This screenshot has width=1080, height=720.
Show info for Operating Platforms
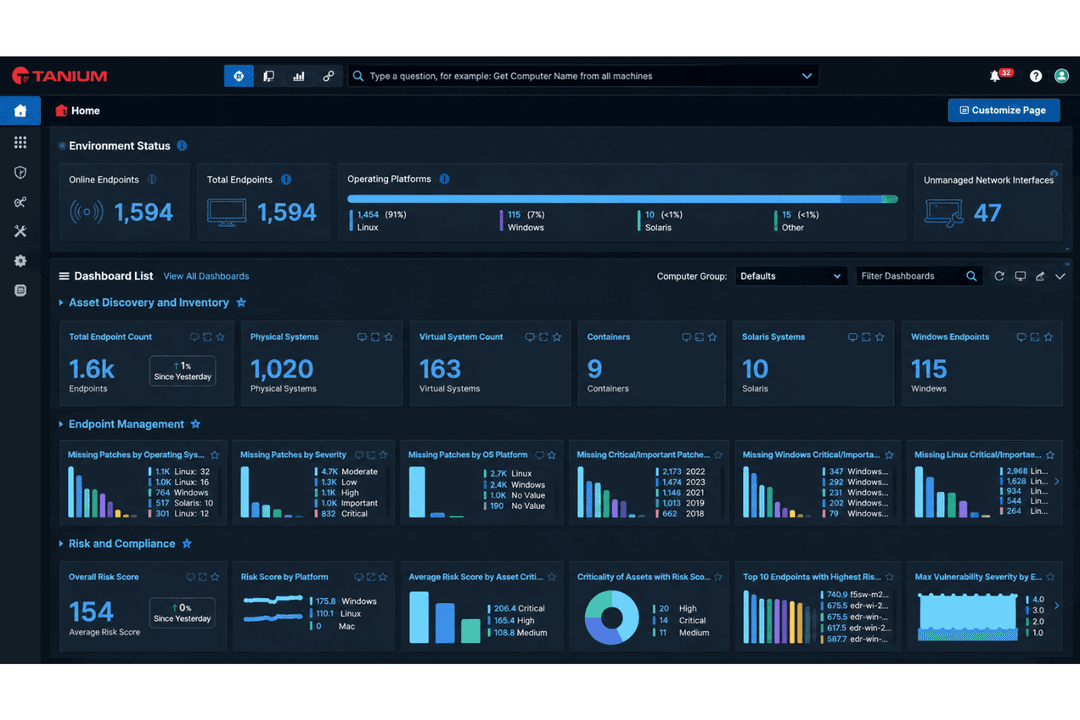pyautogui.click(x=444, y=178)
